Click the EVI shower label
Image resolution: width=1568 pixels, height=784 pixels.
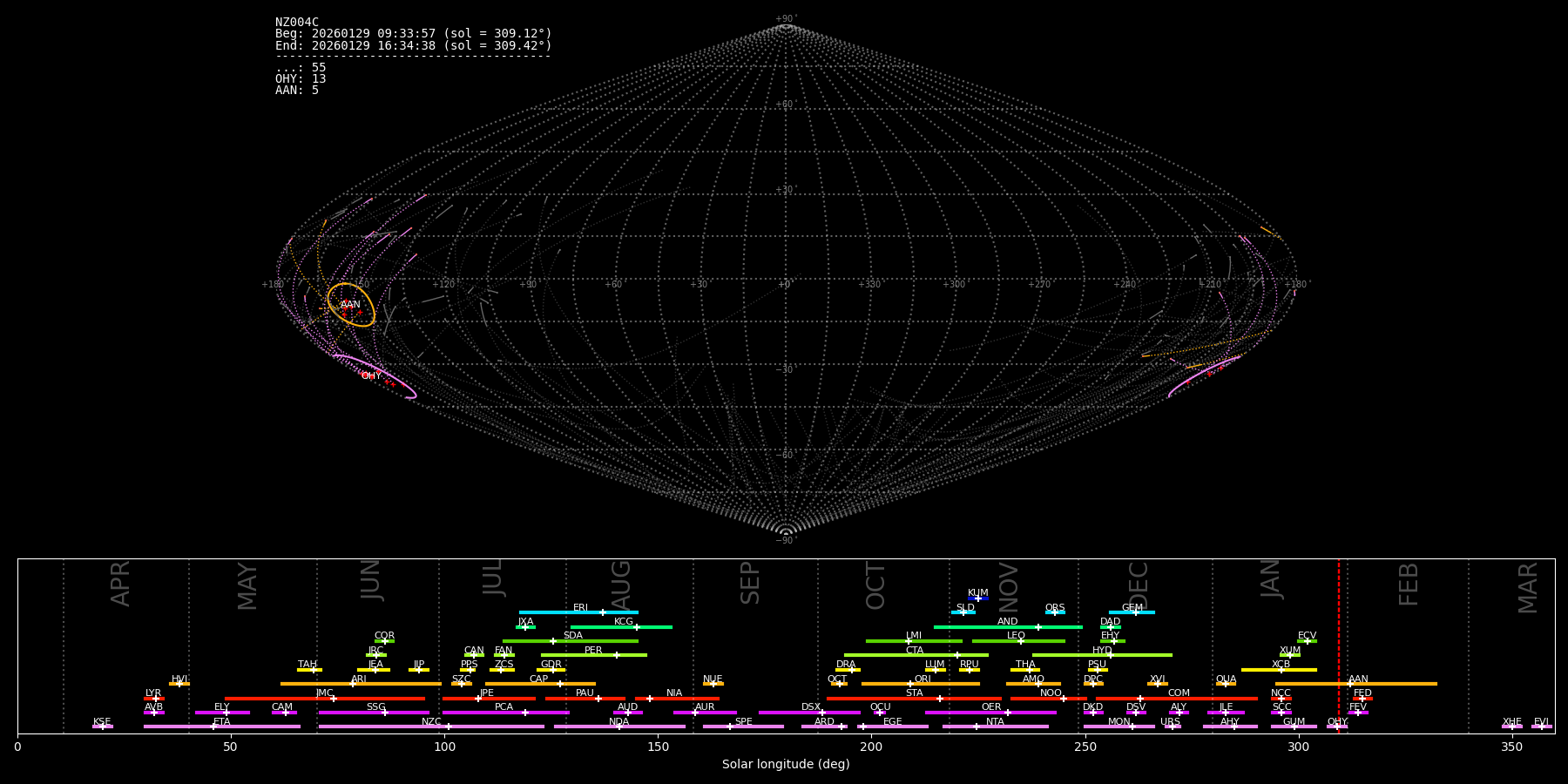(1541, 721)
